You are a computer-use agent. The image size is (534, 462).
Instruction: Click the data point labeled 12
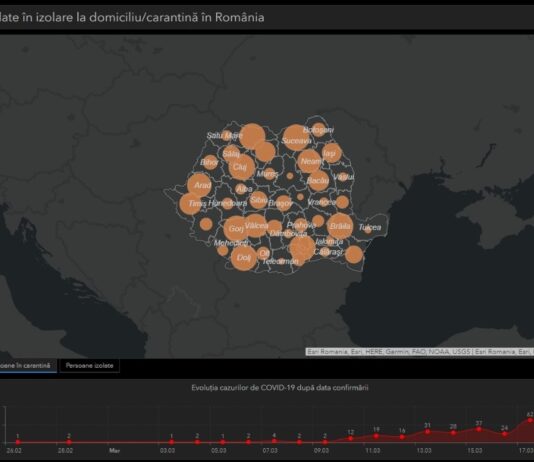click(351, 438)
